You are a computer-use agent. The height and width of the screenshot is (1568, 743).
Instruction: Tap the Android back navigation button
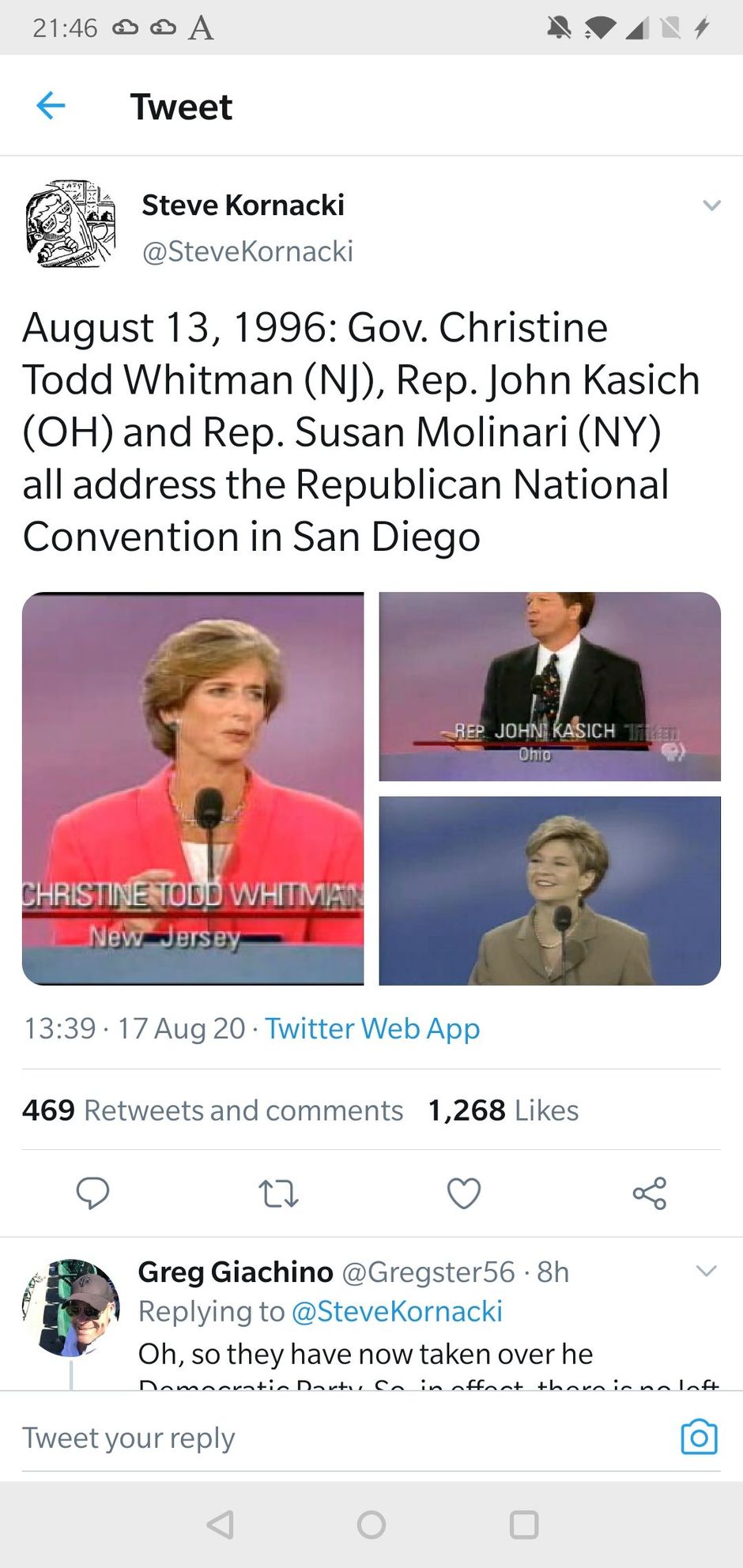(220, 1525)
